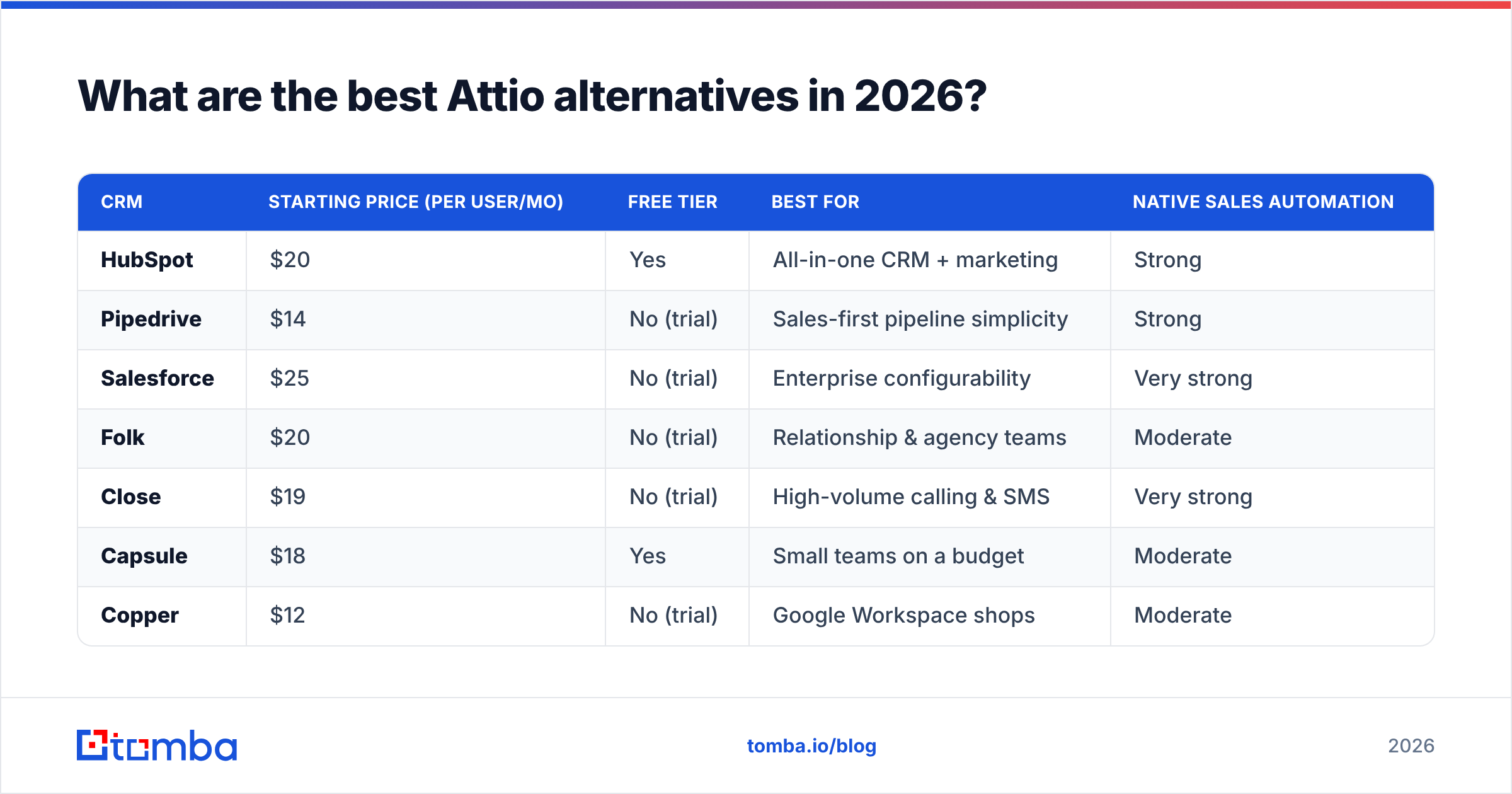1512x794 pixels.
Task: Select the Copper row name
Action: pyautogui.click(x=140, y=615)
